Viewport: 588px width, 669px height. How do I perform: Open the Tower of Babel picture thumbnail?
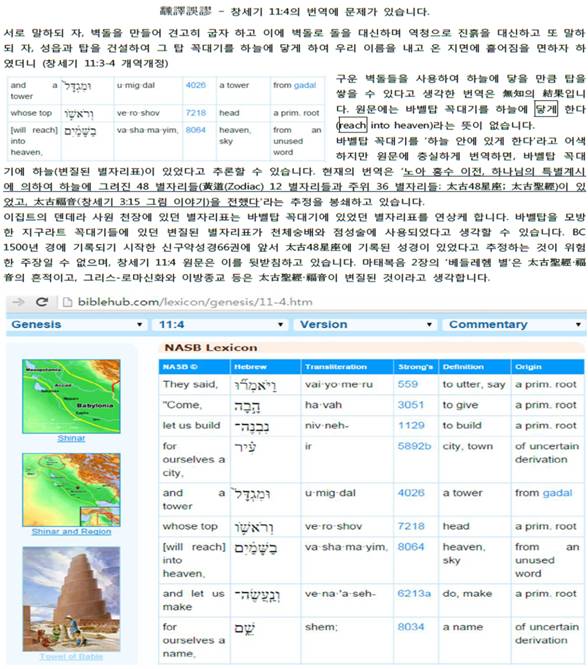tap(71, 599)
